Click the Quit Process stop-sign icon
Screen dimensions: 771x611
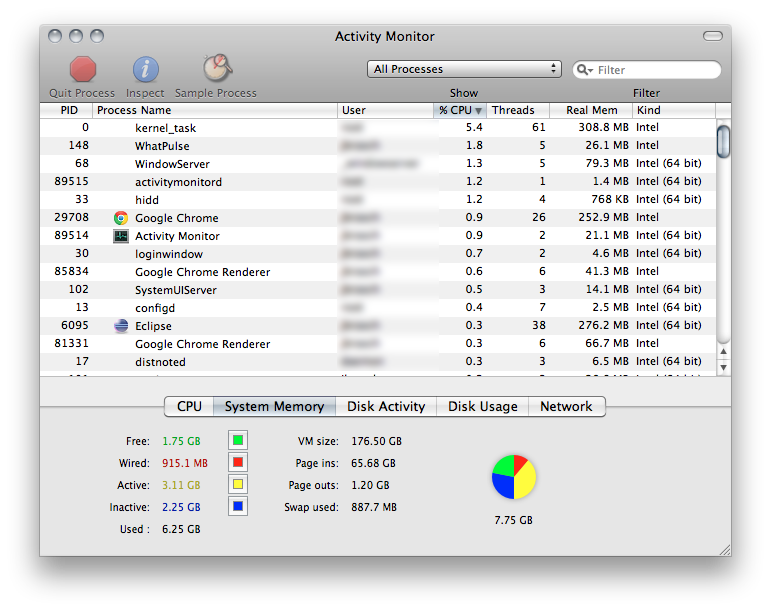point(83,69)
